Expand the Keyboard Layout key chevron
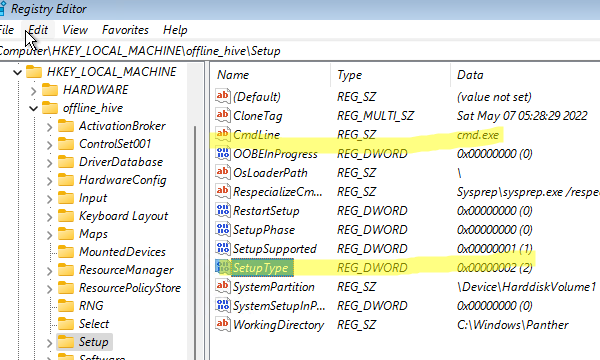The width and height of the screenshot is (600, 360). coord(49,217)
